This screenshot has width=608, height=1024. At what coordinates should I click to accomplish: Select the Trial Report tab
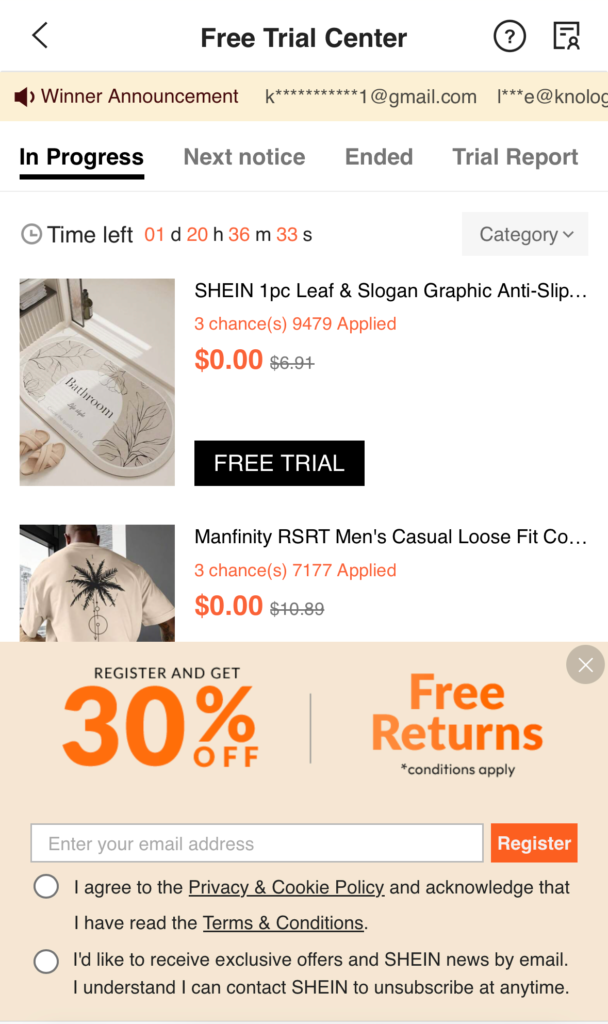pyautogui.click(x=515, y=157)
